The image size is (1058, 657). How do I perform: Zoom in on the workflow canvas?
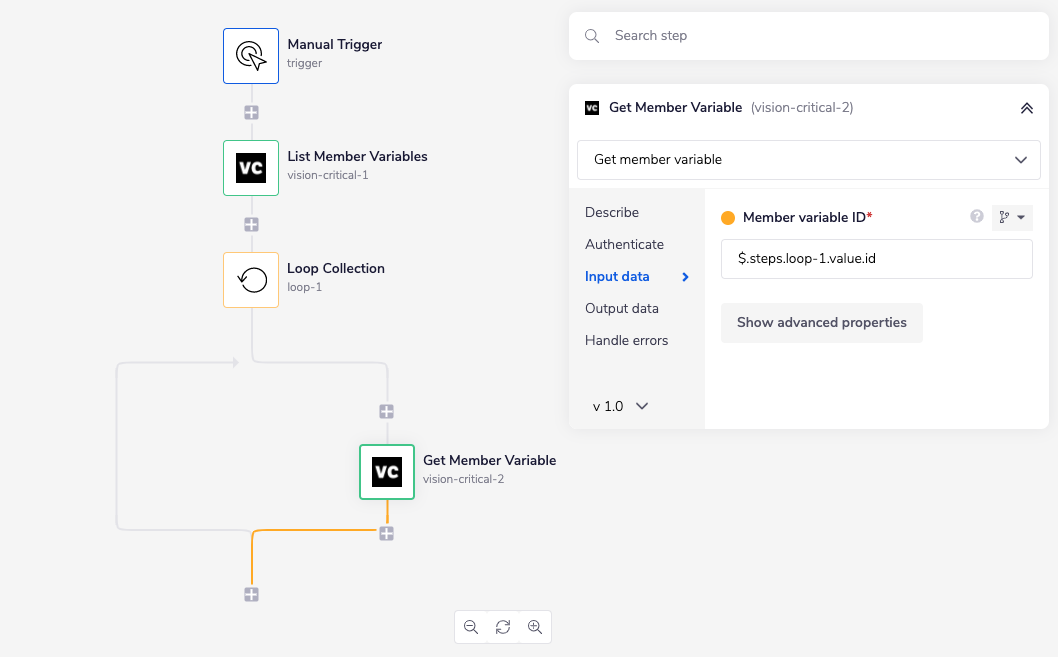click(x=535, y=627)
